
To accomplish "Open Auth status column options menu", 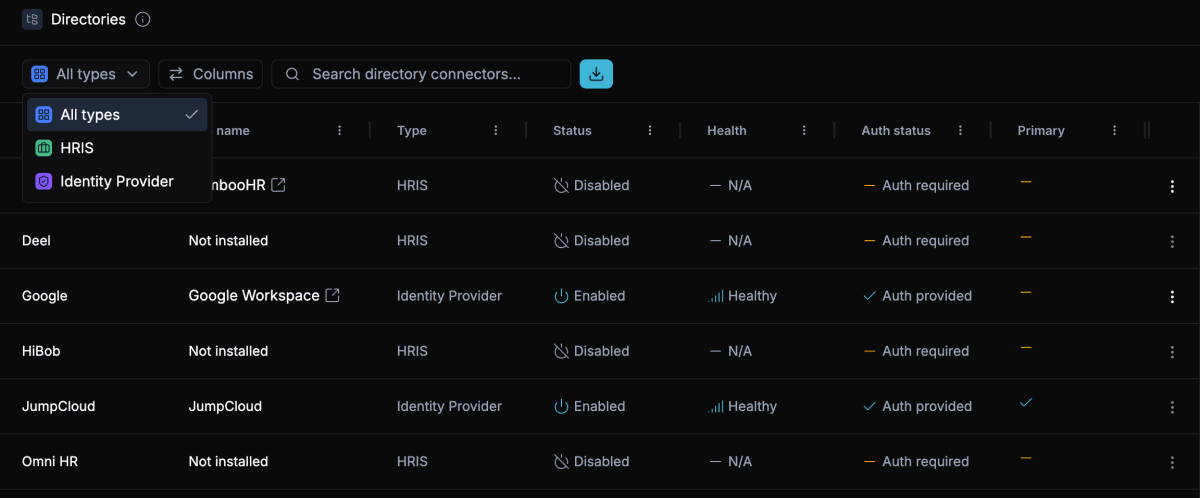I will click(960, 131).
